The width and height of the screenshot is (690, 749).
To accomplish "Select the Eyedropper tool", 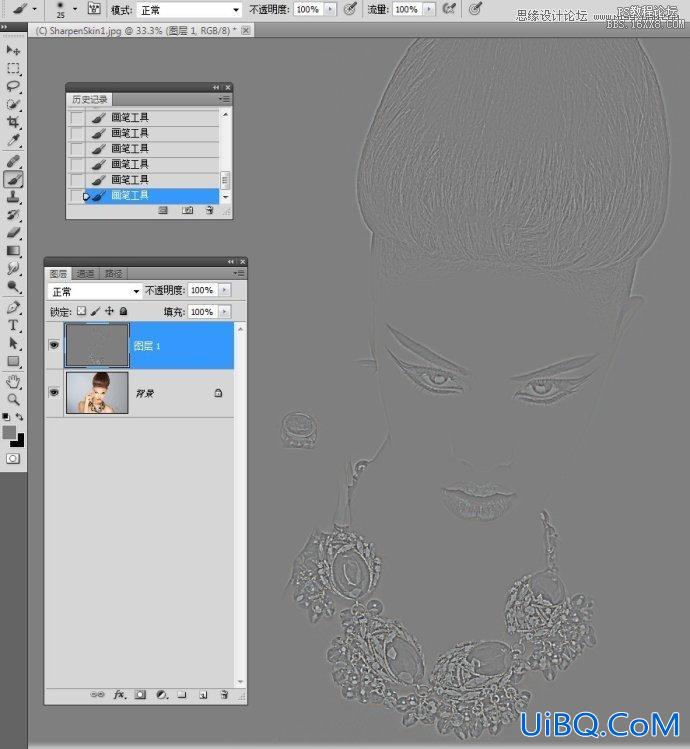I will (13, 140).
